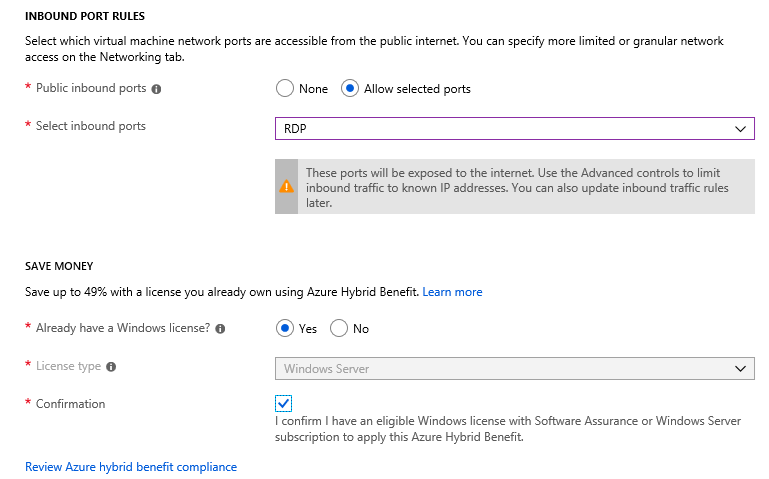Image resolution: width=769 pixels, height=479 pixels.
Task: Toggle the Confirmation checkbox
Action: [x=283, y=403]
